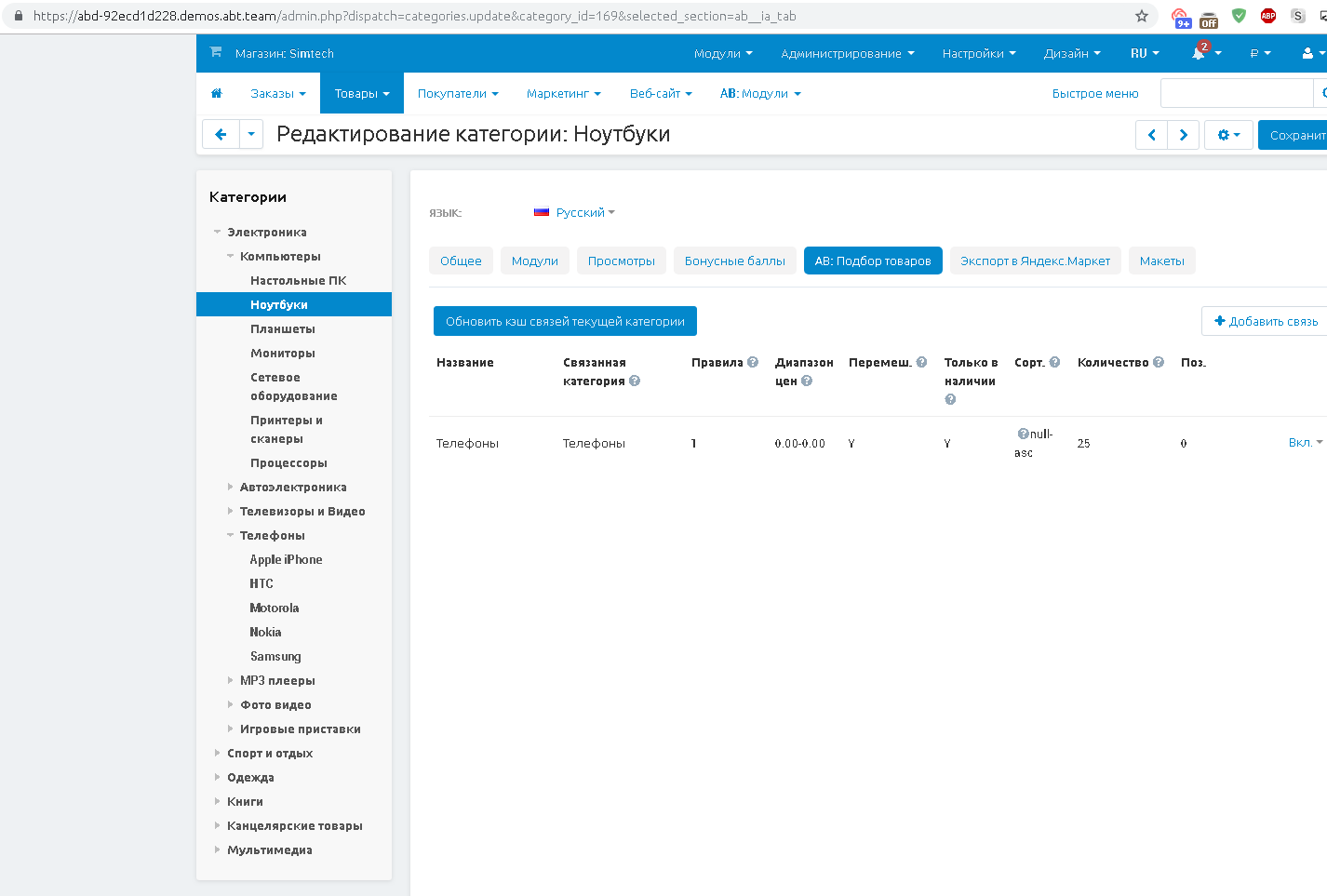Click the back arrow button
This screenshot has width=1327, height=896.
(x=221, y=135)
